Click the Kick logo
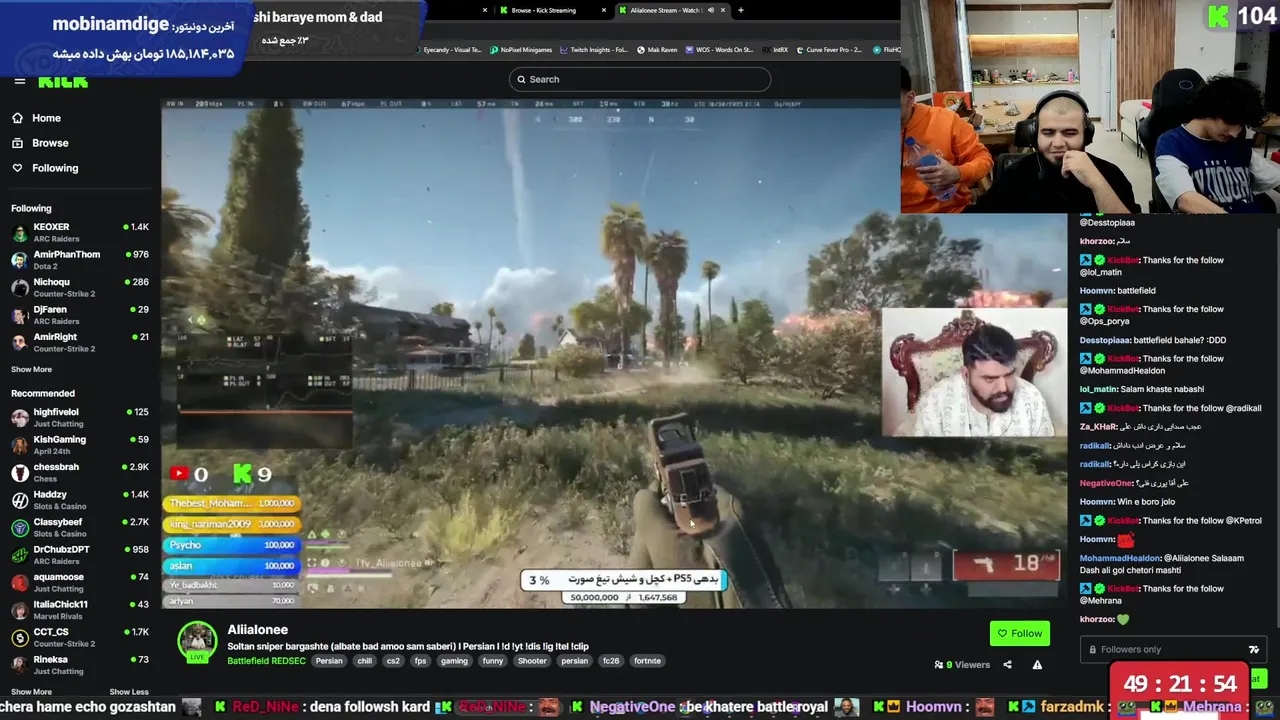Image resolution: width=1280 pixels, height=720 pixels. pos(64,81)
